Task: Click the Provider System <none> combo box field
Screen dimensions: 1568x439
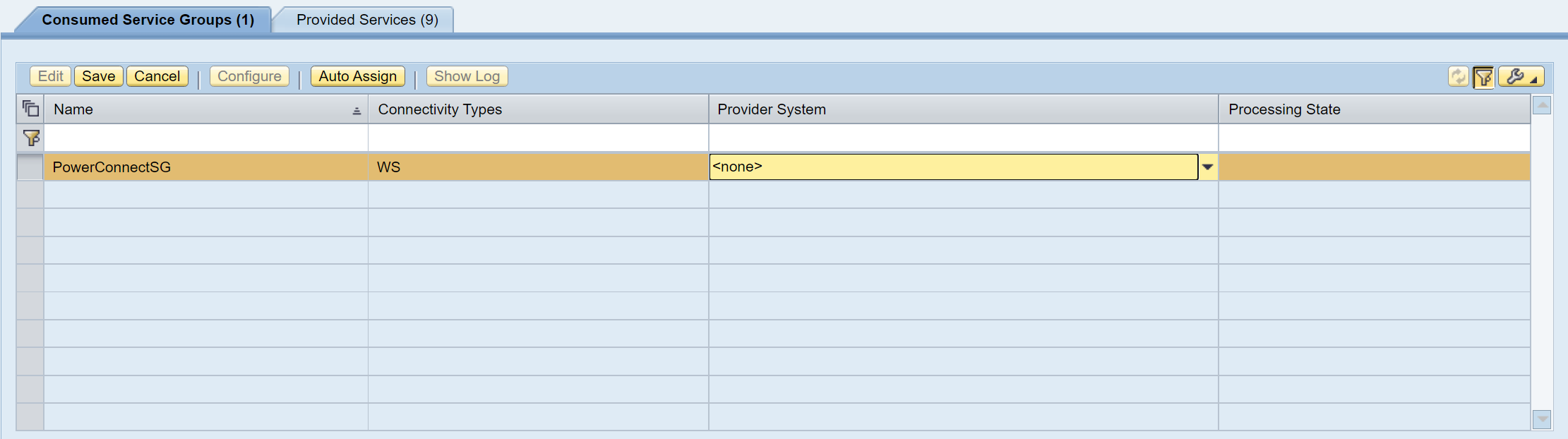Action: tap(953, 167)
